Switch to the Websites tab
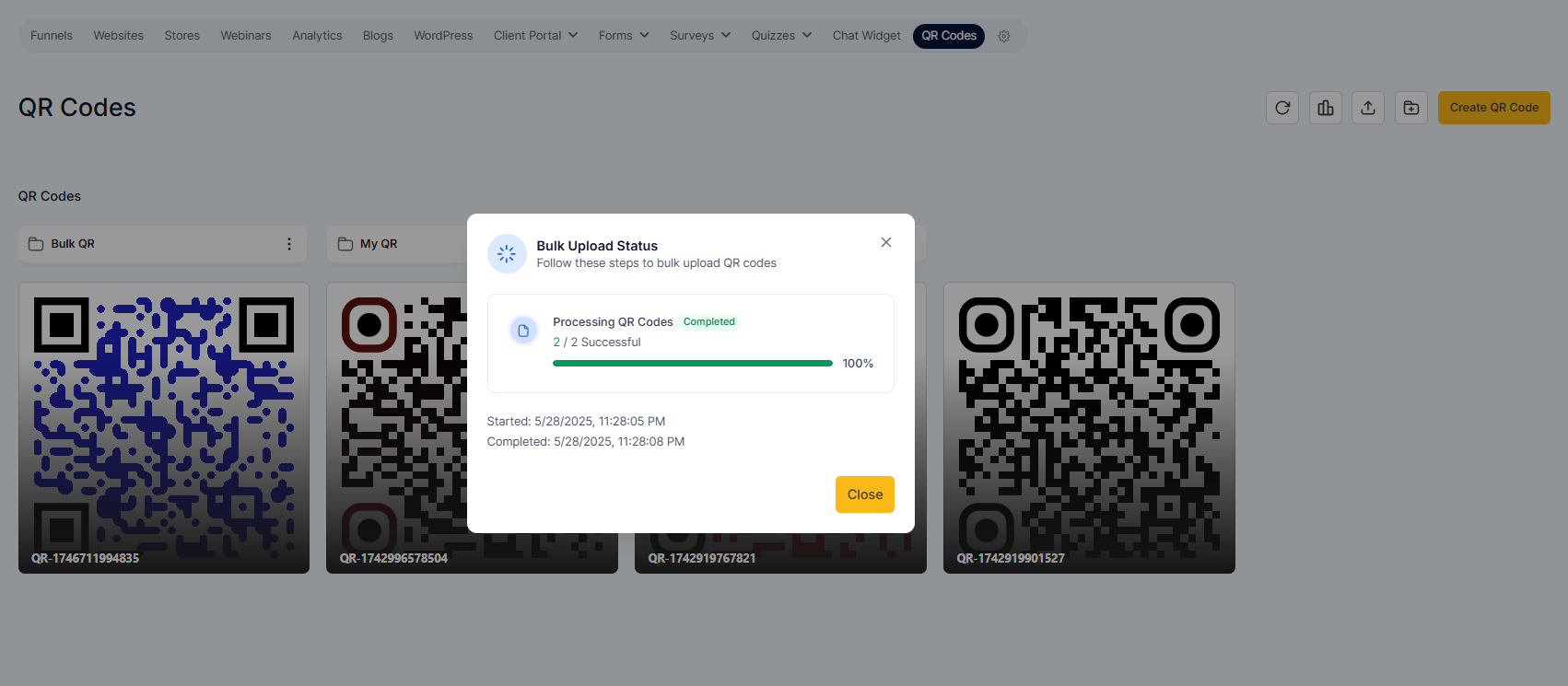The width and height of the screenshot is (1568, 686). coord(119,36)
